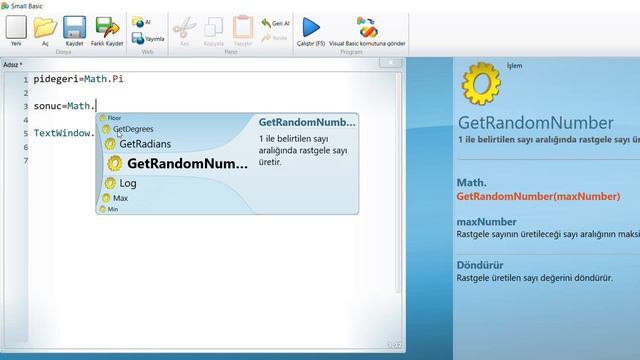Click the Kopyala (Copy) icon
The height and width of the screenshot is (360, 640).
(x=213, y=27)
